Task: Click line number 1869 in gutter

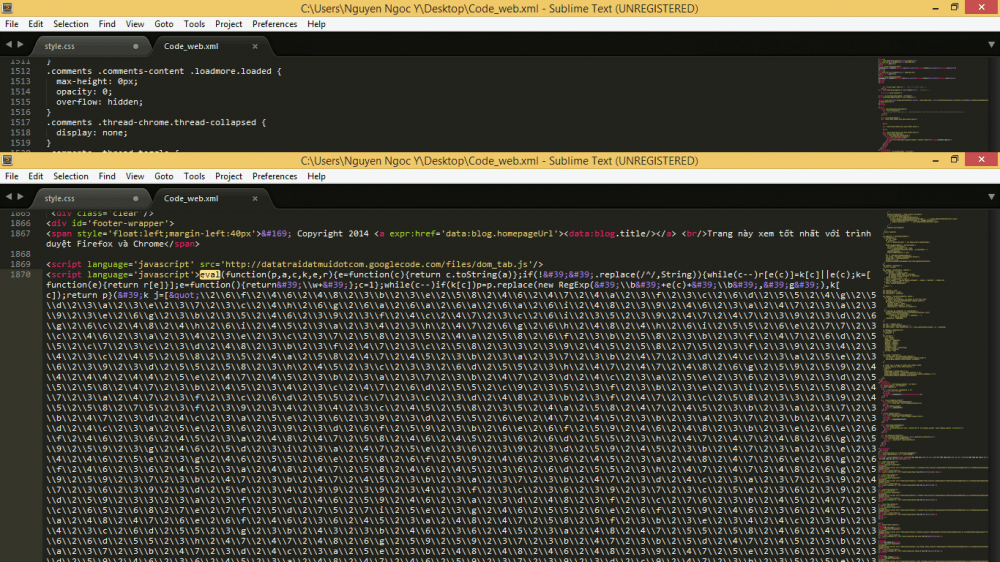Action: [20, 264]
